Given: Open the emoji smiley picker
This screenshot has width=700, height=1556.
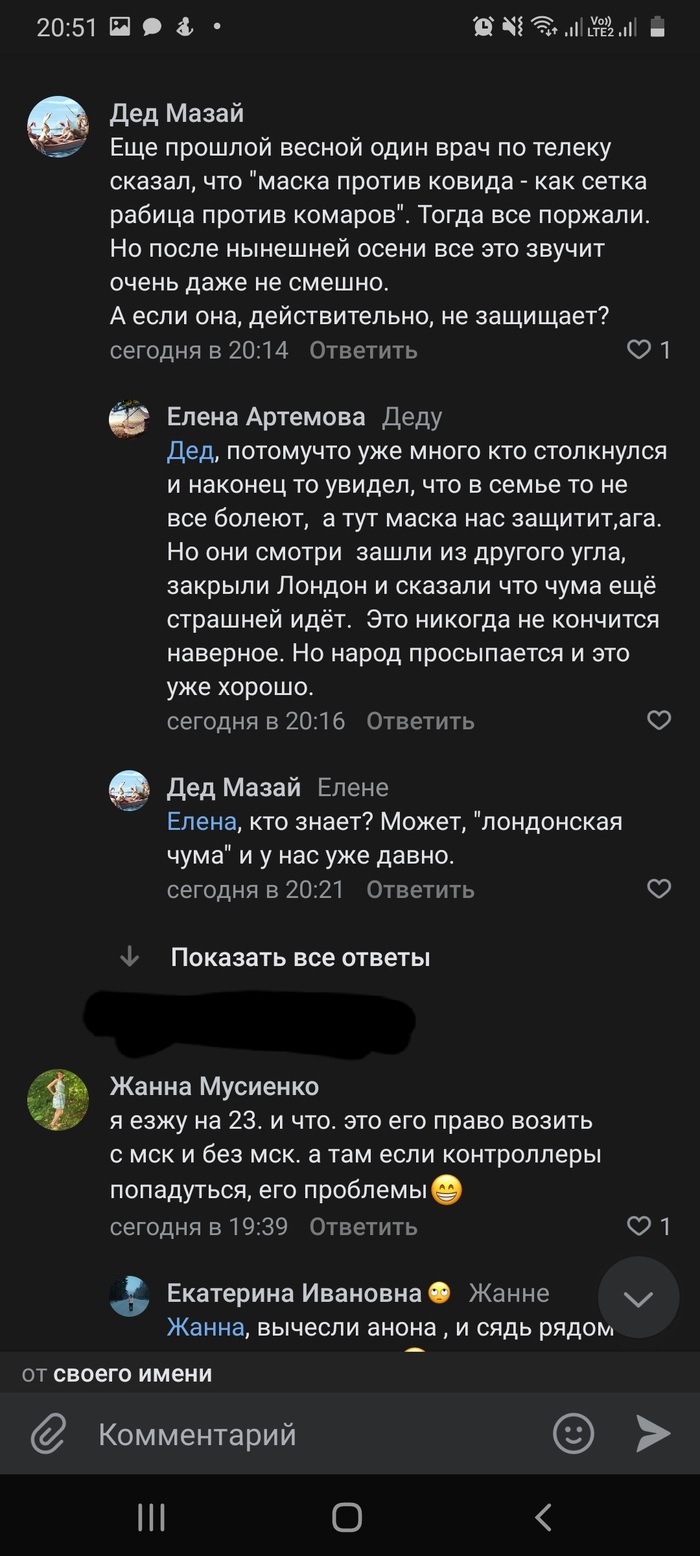Looking at the screenshot, I should [x=573, y=1434].
